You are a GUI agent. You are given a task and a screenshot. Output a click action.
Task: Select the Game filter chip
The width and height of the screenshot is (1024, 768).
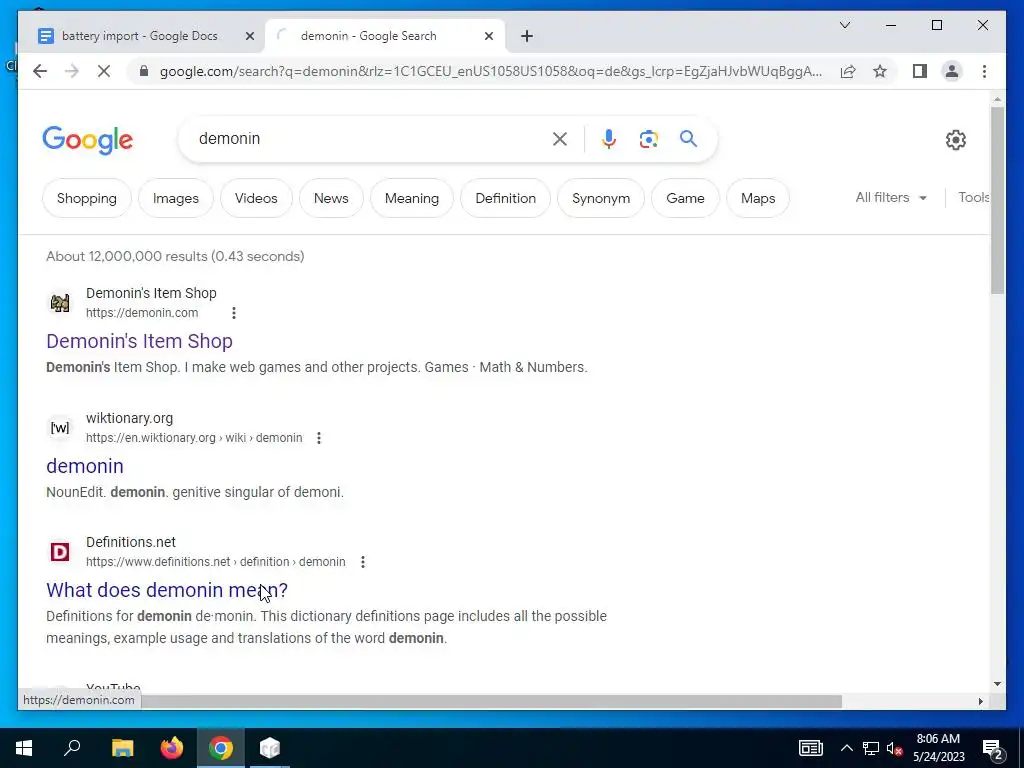[685, 198]
